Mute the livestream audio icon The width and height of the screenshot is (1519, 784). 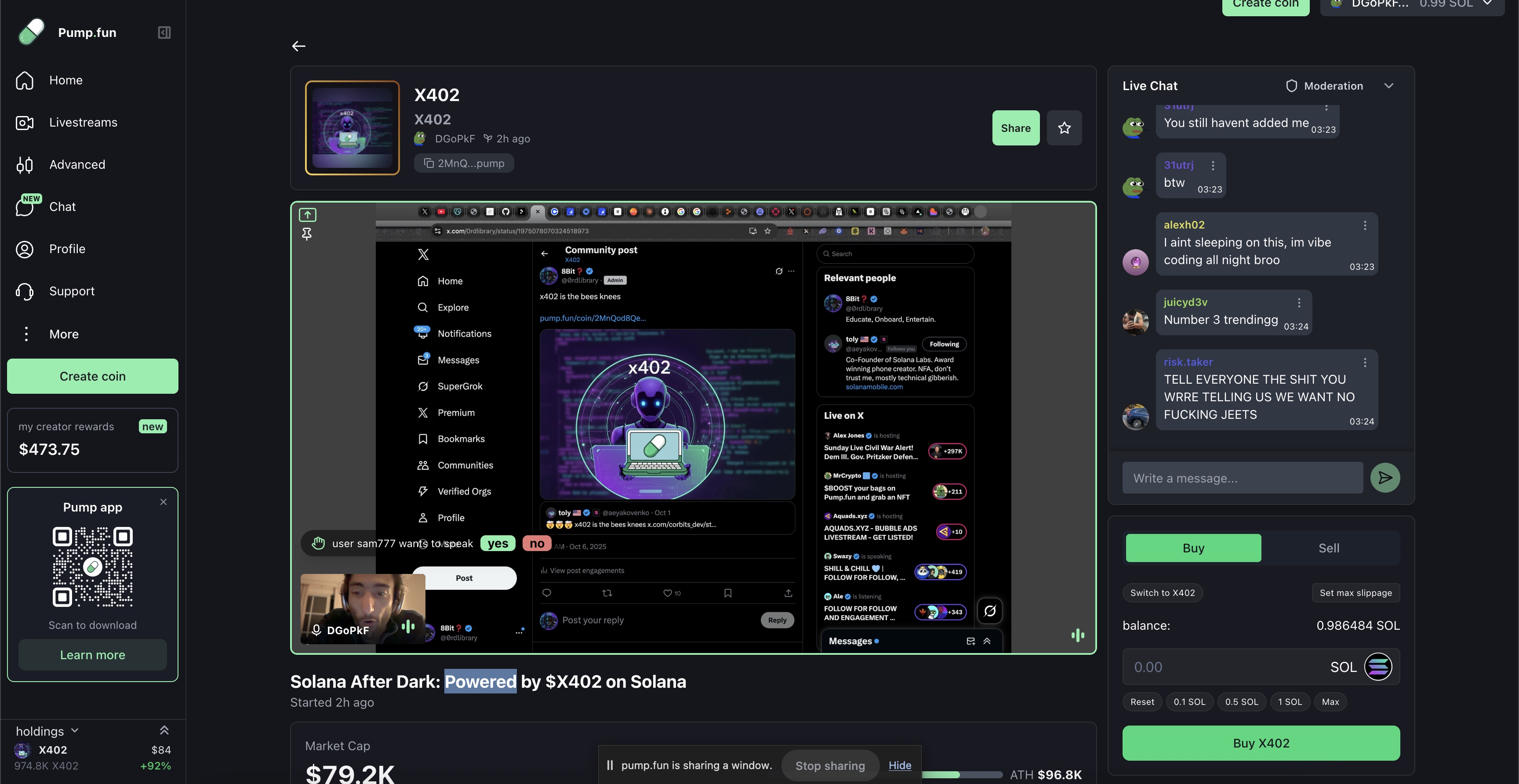point(1079,635)
